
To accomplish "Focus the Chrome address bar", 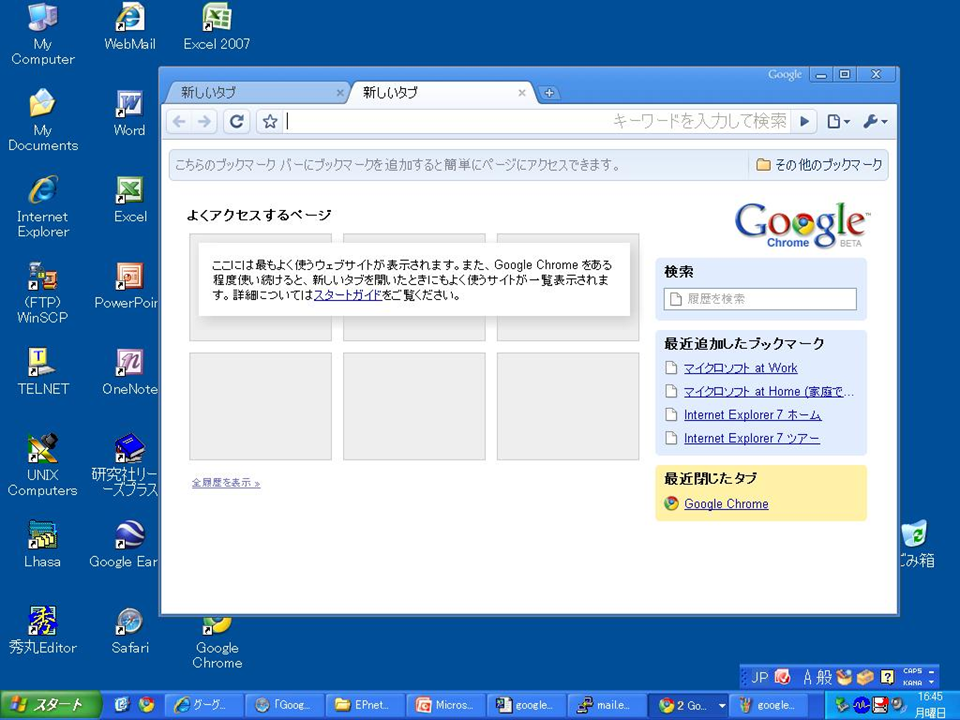I will click(x=538, y=122).
